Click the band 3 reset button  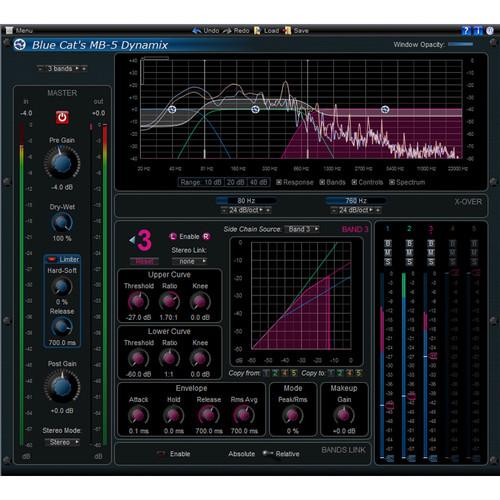144,261
